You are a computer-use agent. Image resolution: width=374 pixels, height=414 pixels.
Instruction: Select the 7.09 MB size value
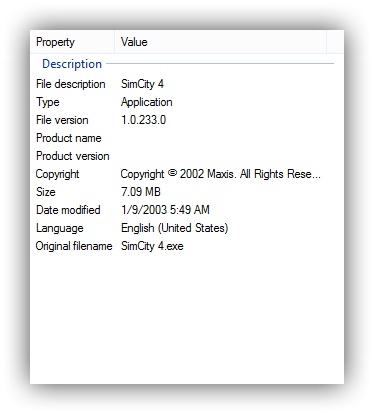click(141, 192)
